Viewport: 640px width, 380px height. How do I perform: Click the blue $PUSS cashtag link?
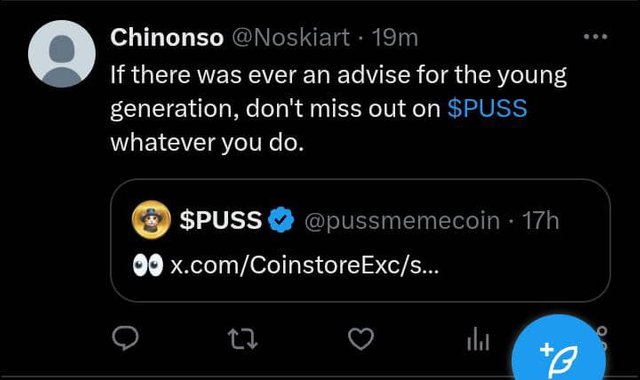click(x=487, y=108)
